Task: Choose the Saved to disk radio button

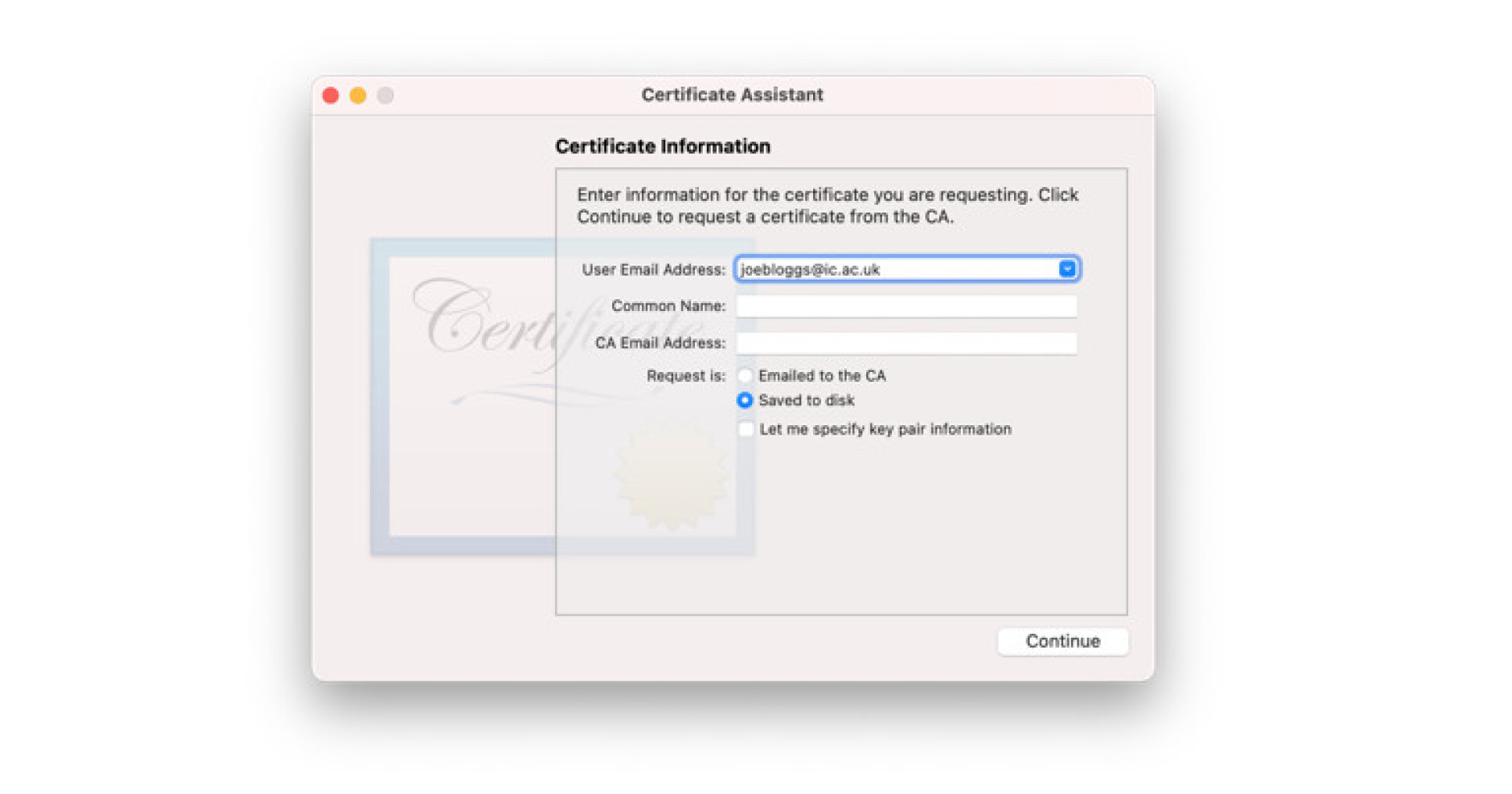Action: (744, 400)
